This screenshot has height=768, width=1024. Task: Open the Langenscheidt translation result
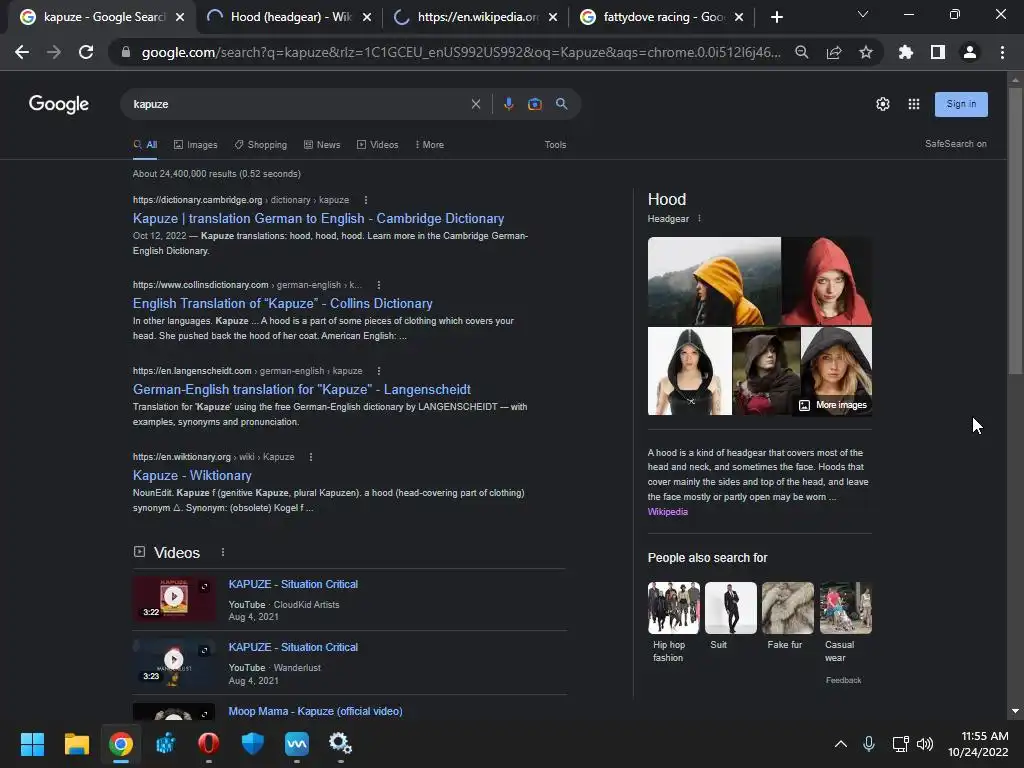(302, 390)
